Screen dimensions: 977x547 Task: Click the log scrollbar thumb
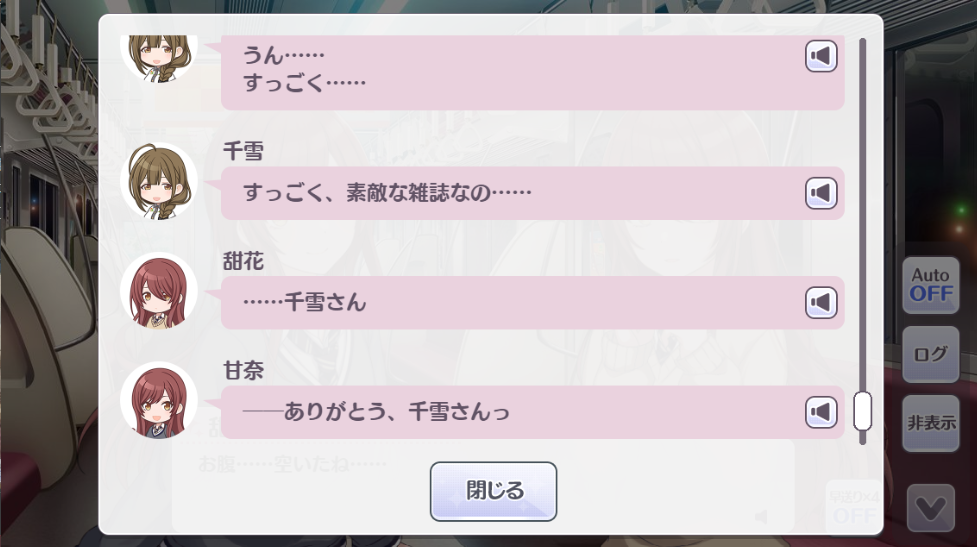[x=862, y=410]
